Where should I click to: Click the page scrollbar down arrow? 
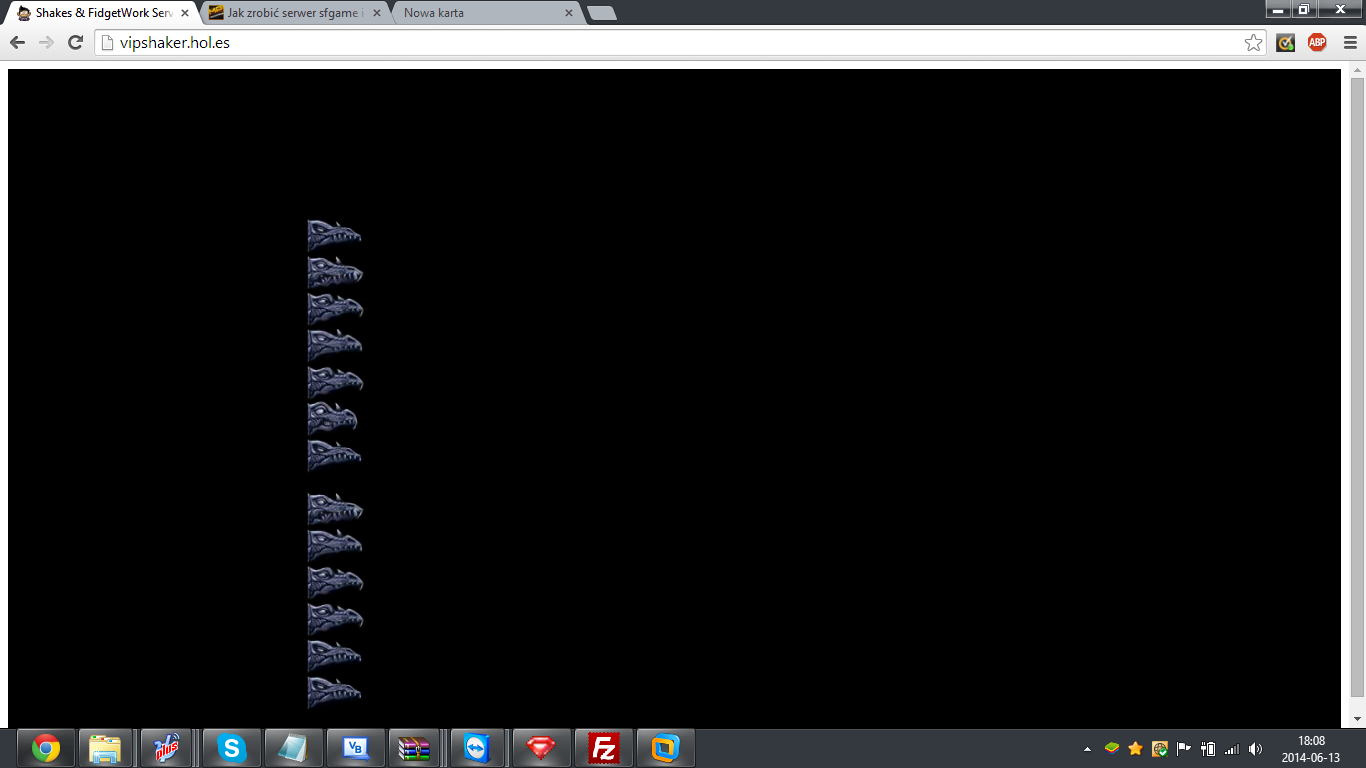1357,719
